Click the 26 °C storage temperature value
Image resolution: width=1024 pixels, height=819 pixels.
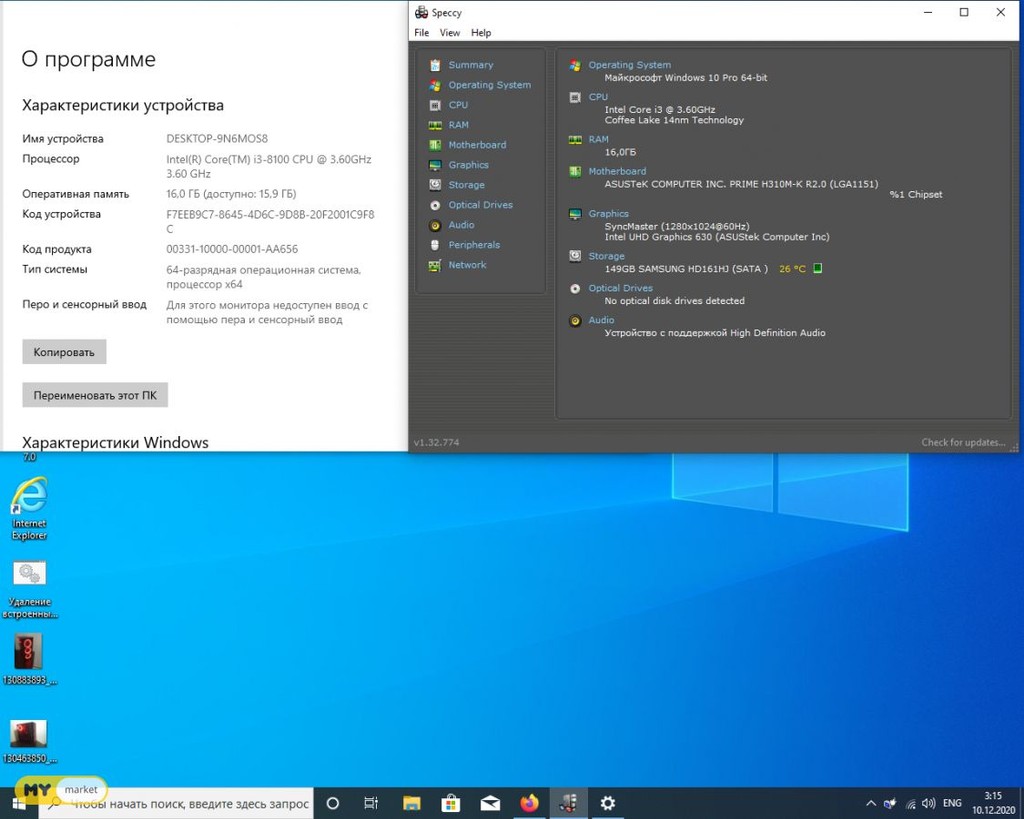[x=792, y=268]
